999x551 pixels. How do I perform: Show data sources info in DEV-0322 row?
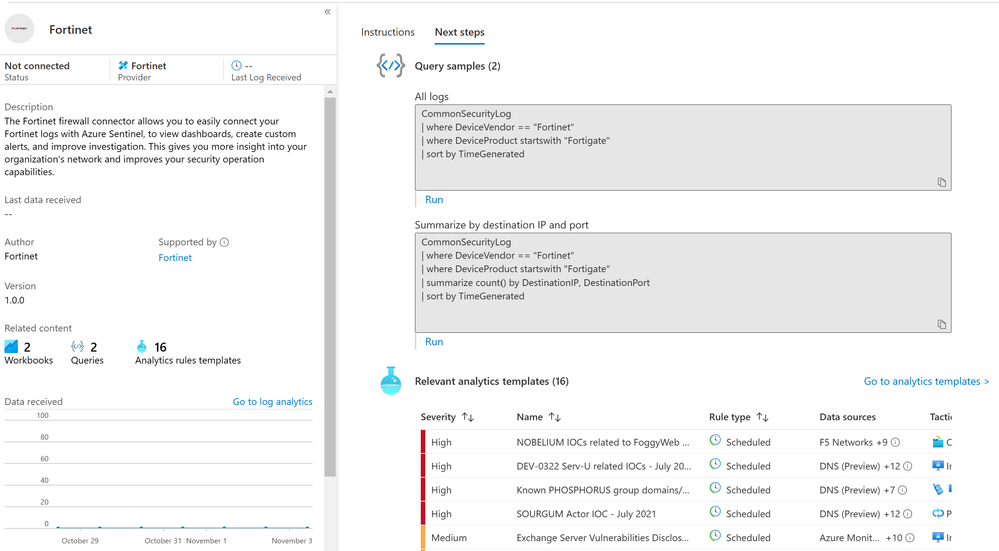908,466
